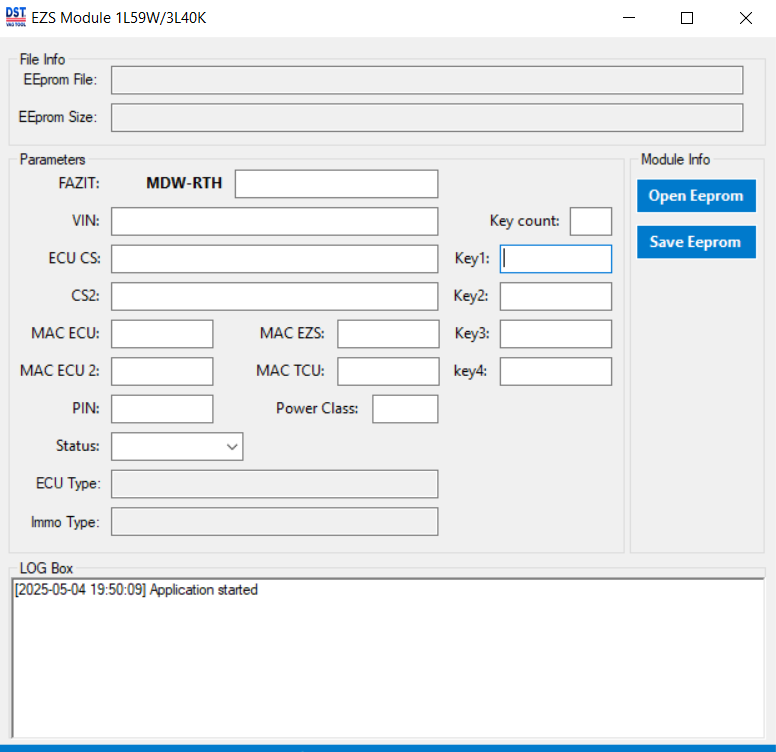Click the MAC ECU input field
776x752 pixels.
[x=162, y=334]
